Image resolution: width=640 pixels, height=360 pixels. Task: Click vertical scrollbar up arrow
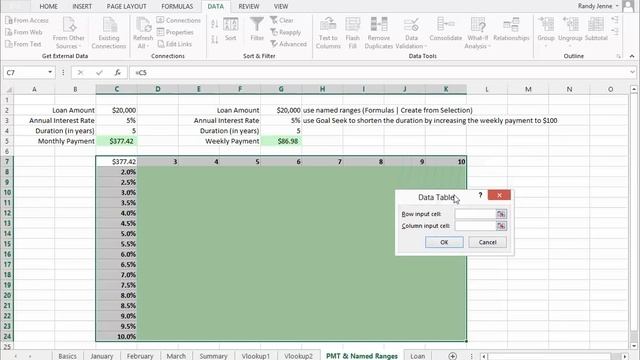point(634,89)
